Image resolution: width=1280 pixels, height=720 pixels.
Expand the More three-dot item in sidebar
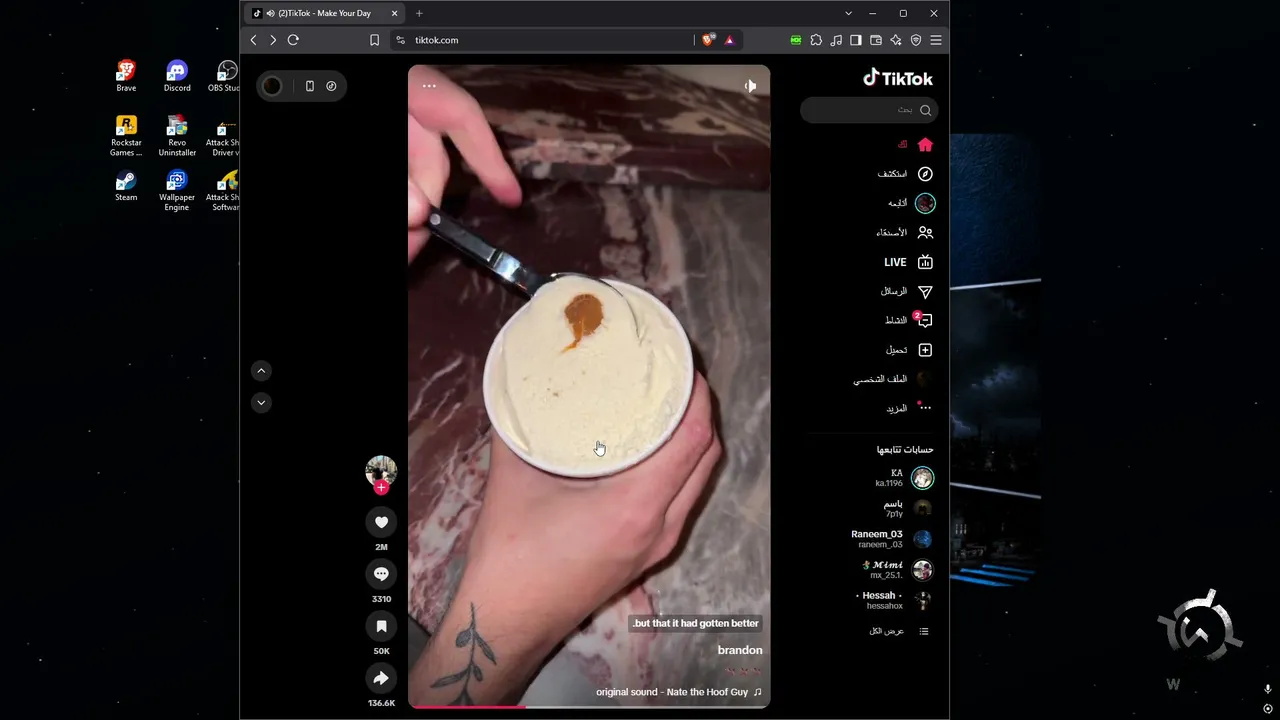click(909, 408)
